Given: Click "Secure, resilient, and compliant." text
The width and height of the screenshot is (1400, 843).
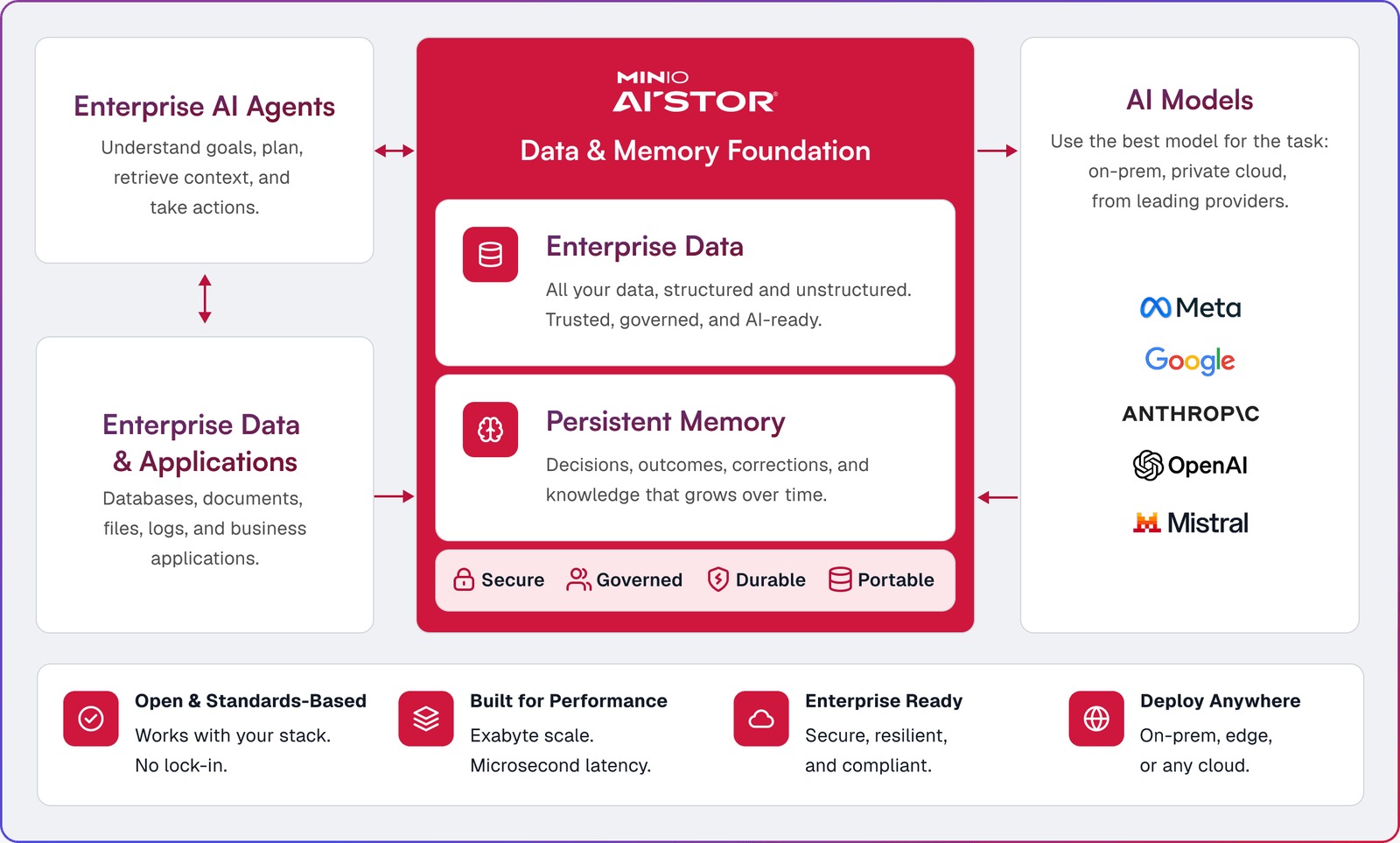Looking at the screenshot, I should [876, 750].
